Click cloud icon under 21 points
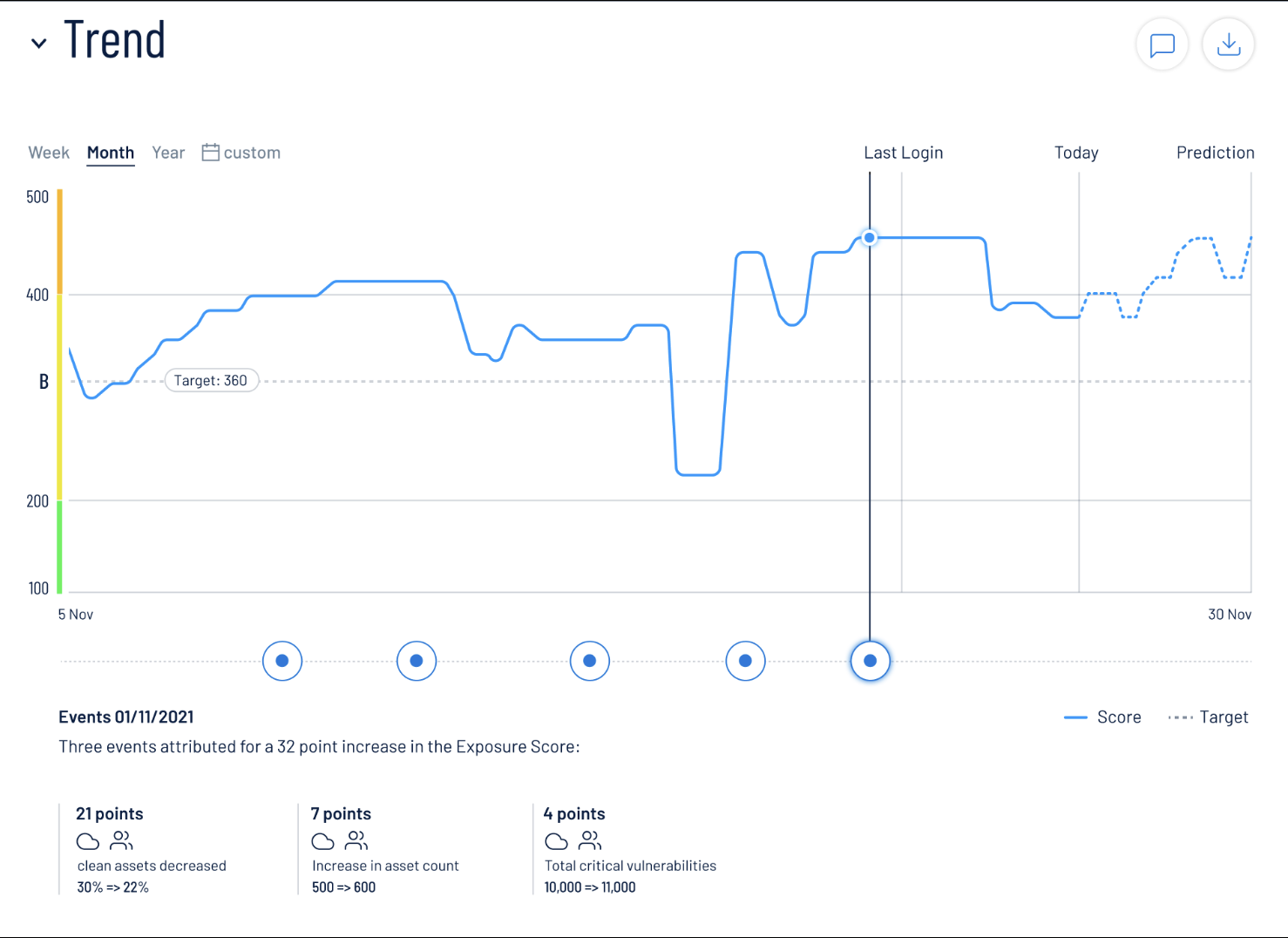This screenshot has width=1288, height=938. pyautogui.click(x=88, y=841)
